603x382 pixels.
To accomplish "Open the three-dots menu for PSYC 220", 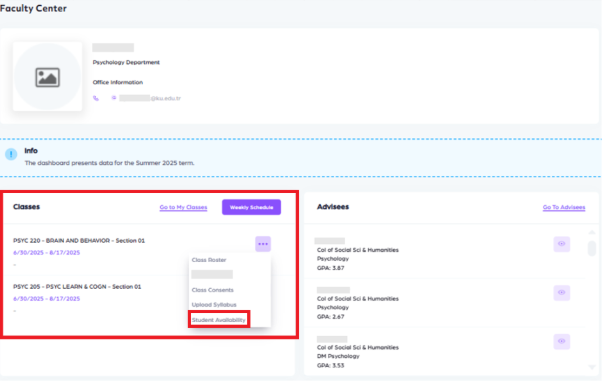I will [x=263, y=244].
